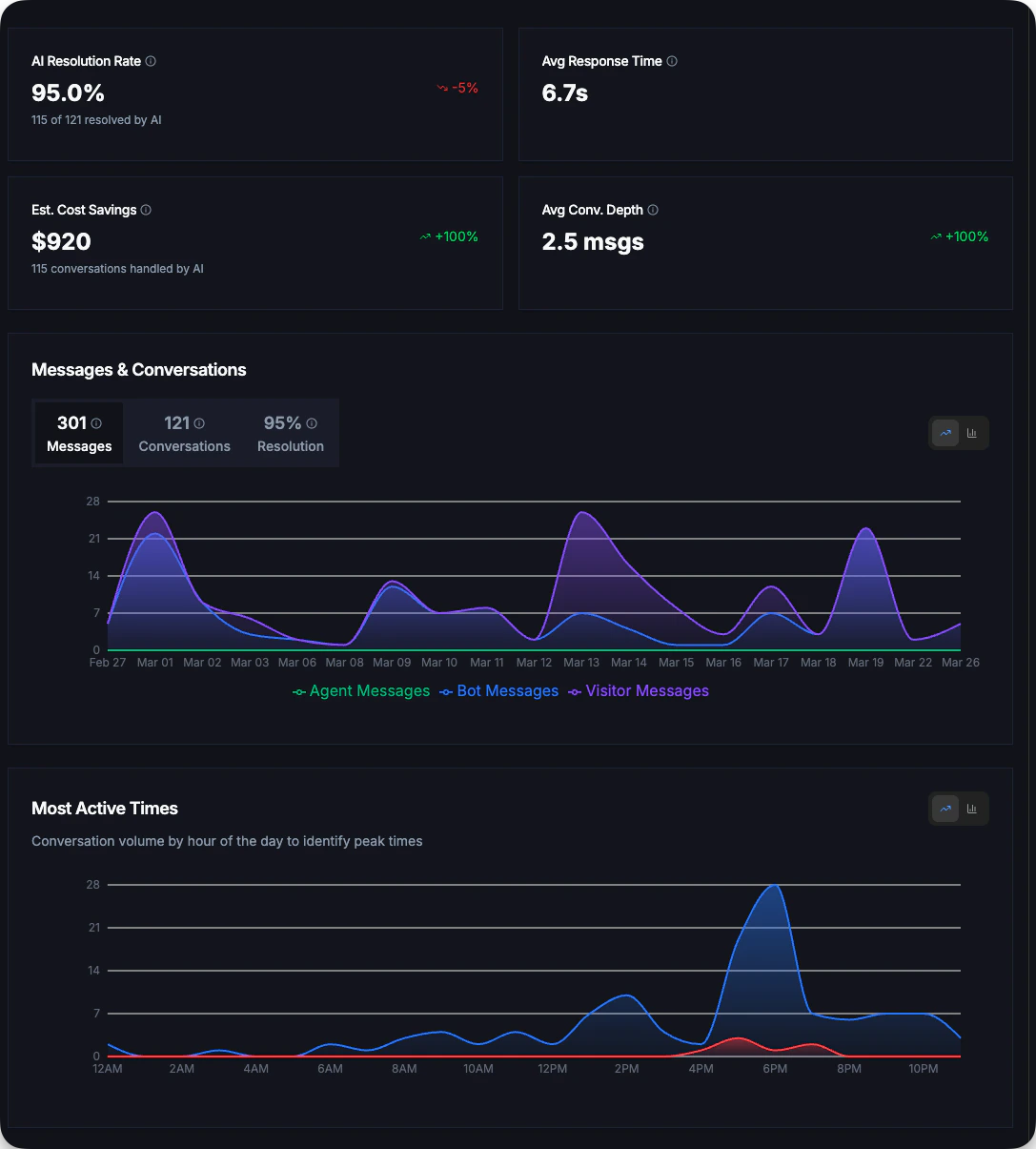The width and height of the screenshot is (1036, 1149).
Task: Select the 301 Messages stat tab
Action: (x=79, y=433)
